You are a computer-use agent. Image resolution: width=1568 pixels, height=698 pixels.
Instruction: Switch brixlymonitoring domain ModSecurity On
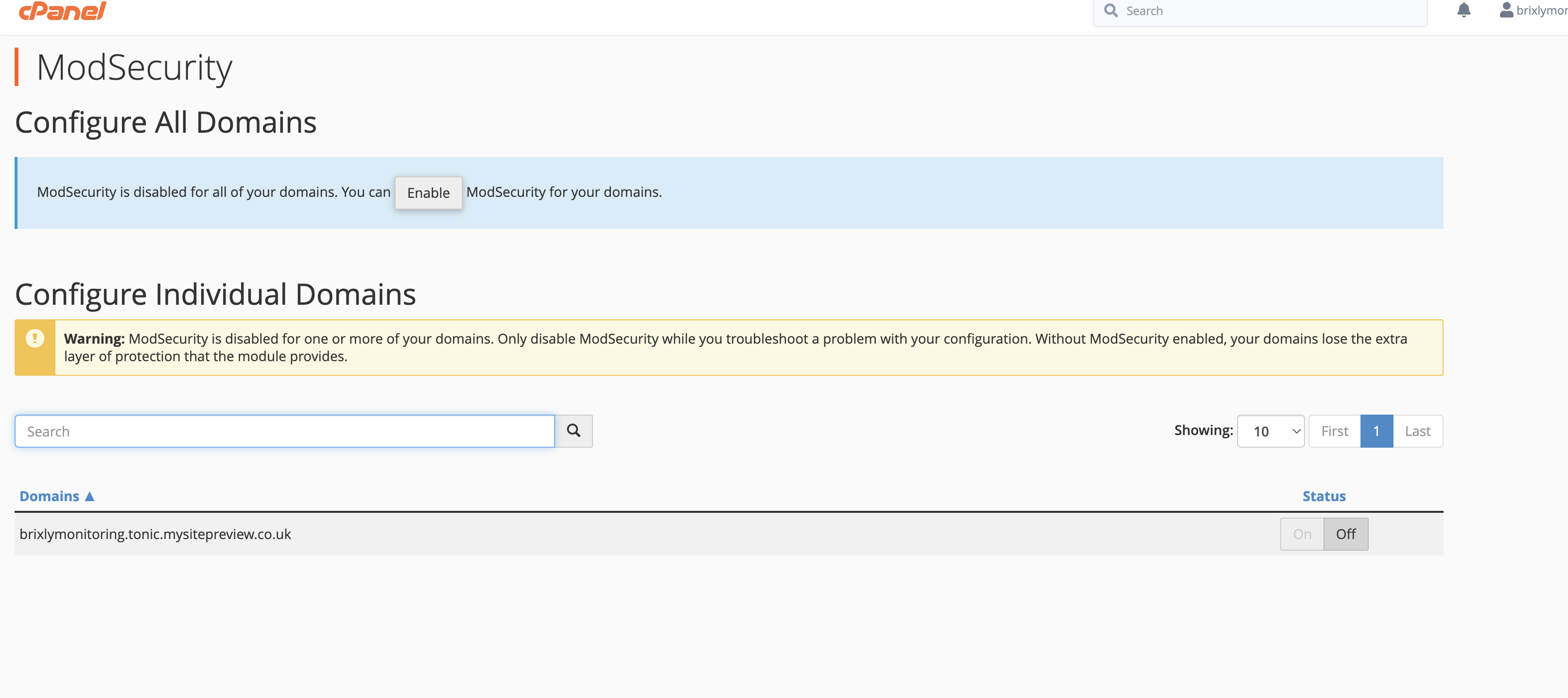pyautogui.click(x=1302, y=534)
